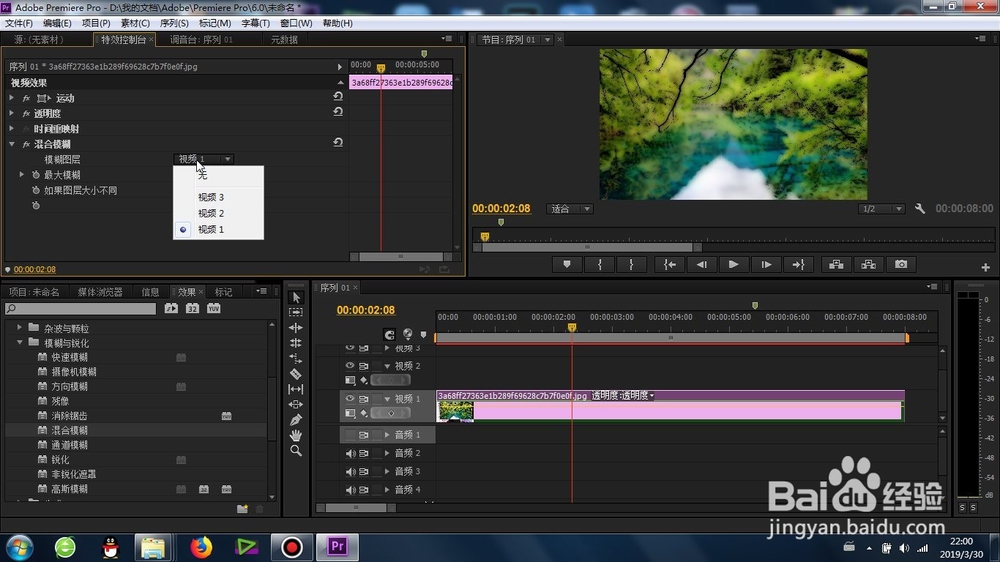Switch to the 调音台 tab
The height and width of the screenshot is (562, 1000).
202,40
